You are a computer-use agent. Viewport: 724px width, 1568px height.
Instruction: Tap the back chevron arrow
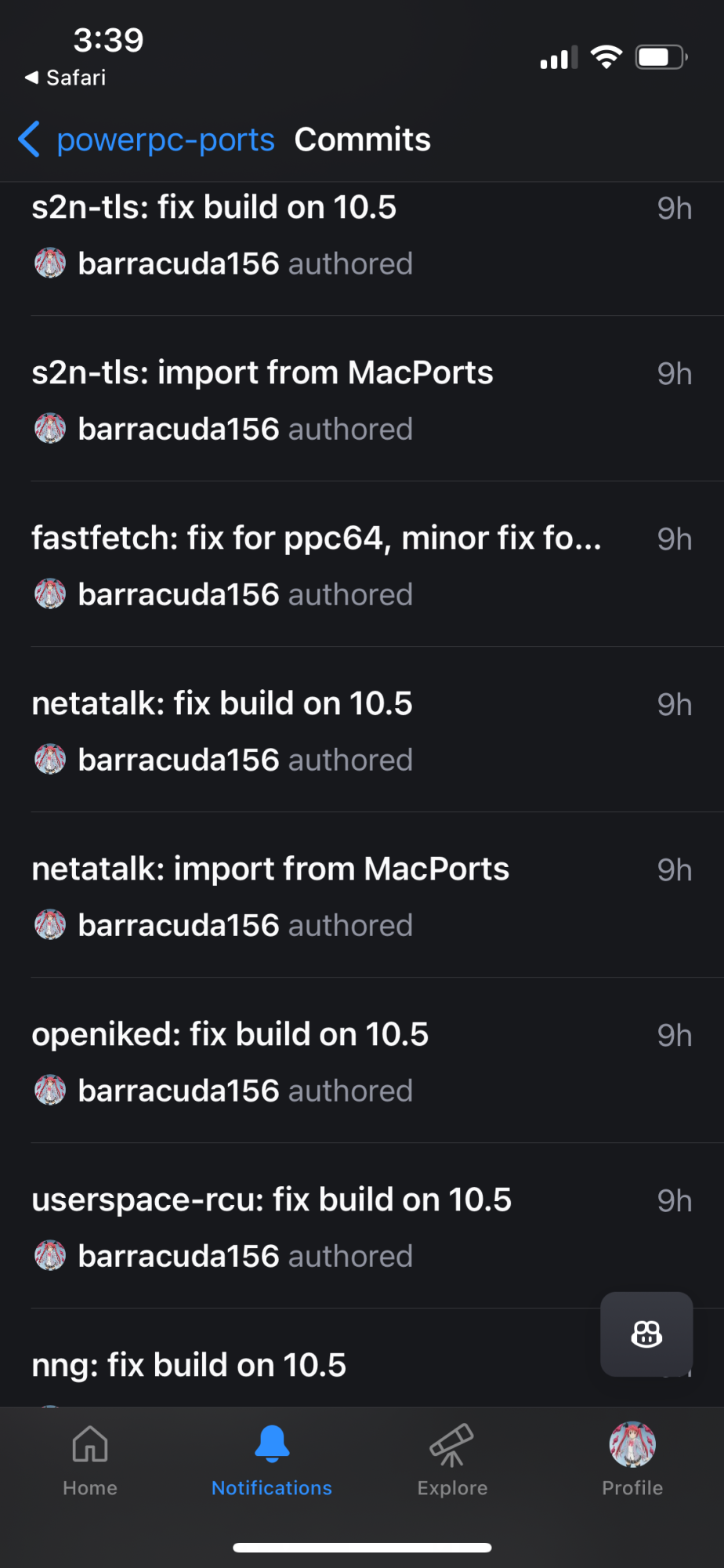pos(29,140)
